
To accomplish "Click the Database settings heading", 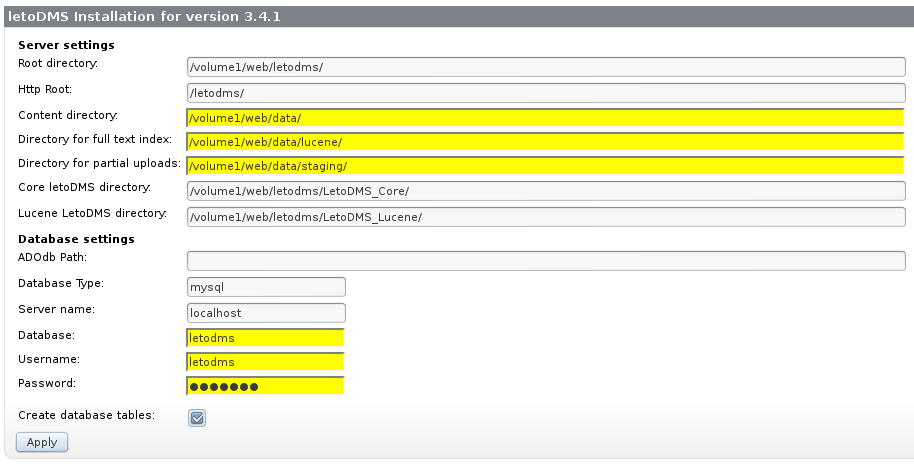I will (x=76, y=239).
